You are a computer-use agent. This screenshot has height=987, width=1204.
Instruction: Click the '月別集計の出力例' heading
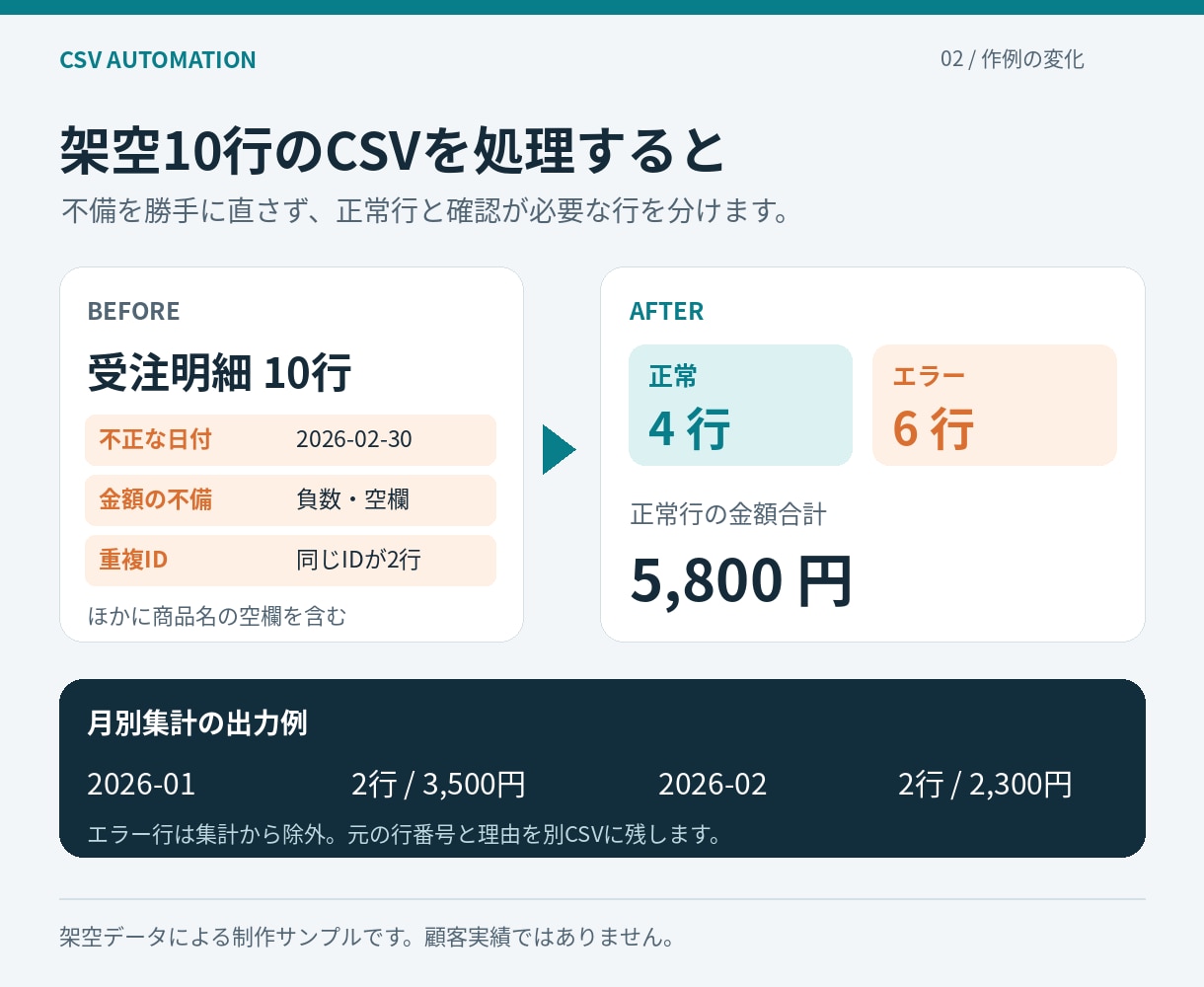197,723
